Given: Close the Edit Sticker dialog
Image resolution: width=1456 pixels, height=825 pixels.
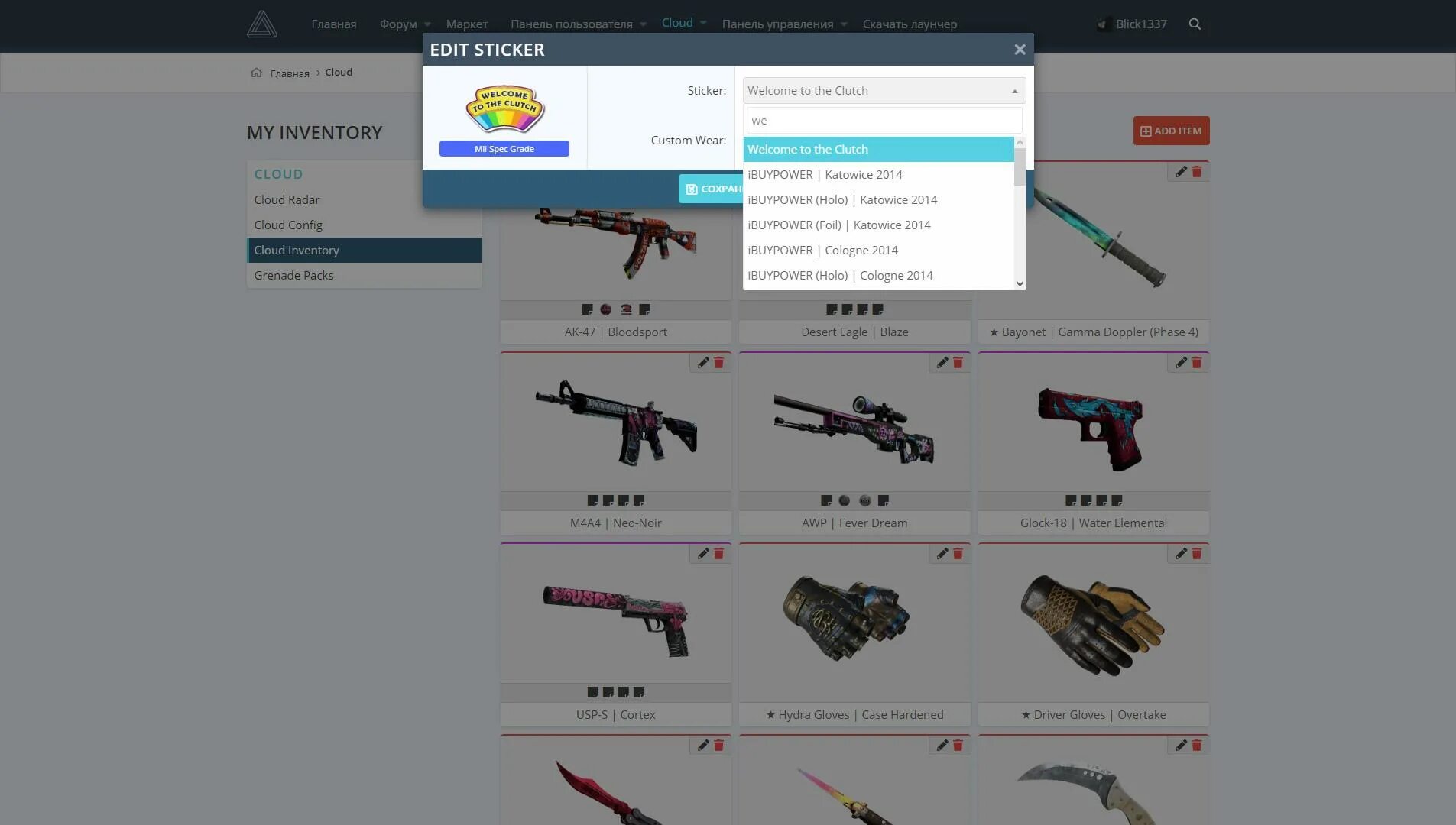Looking at the screenshot, I should [1020, 50].
